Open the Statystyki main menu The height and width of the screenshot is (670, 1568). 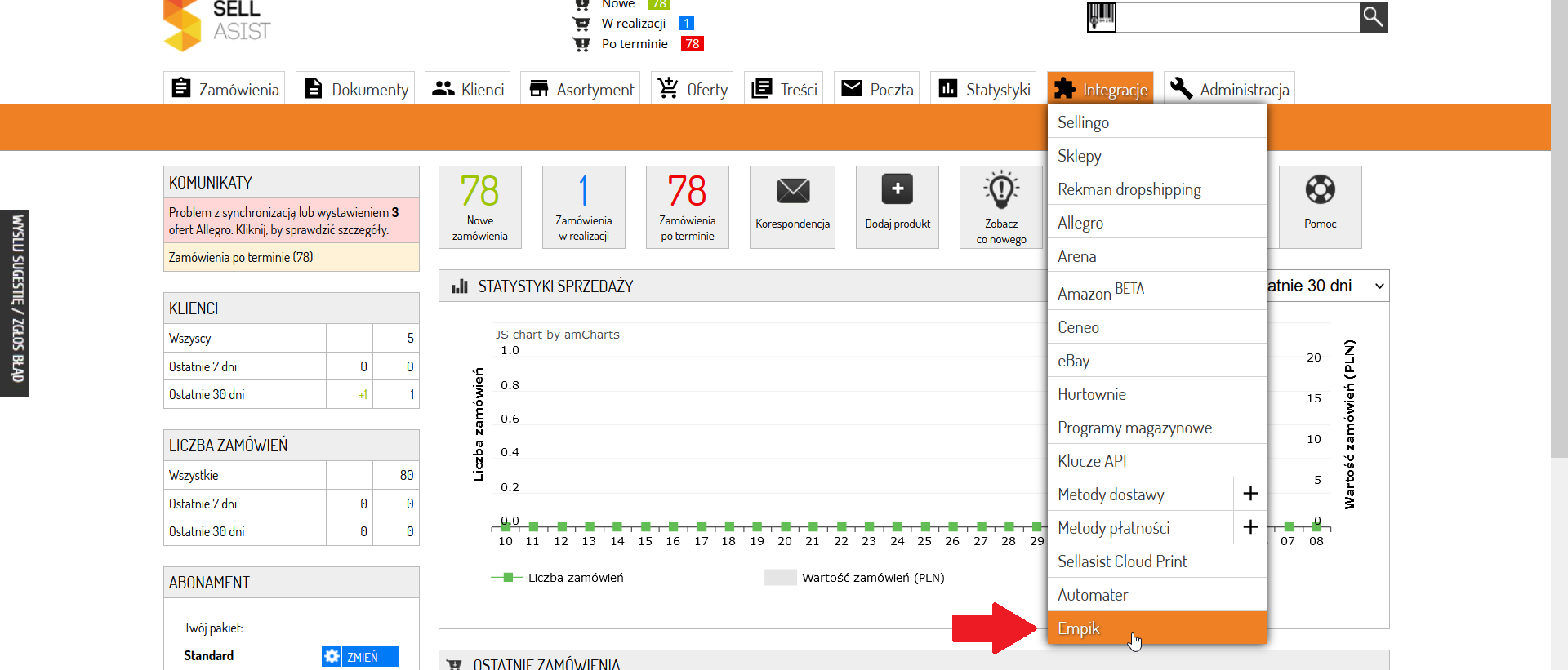click(983, 88)
